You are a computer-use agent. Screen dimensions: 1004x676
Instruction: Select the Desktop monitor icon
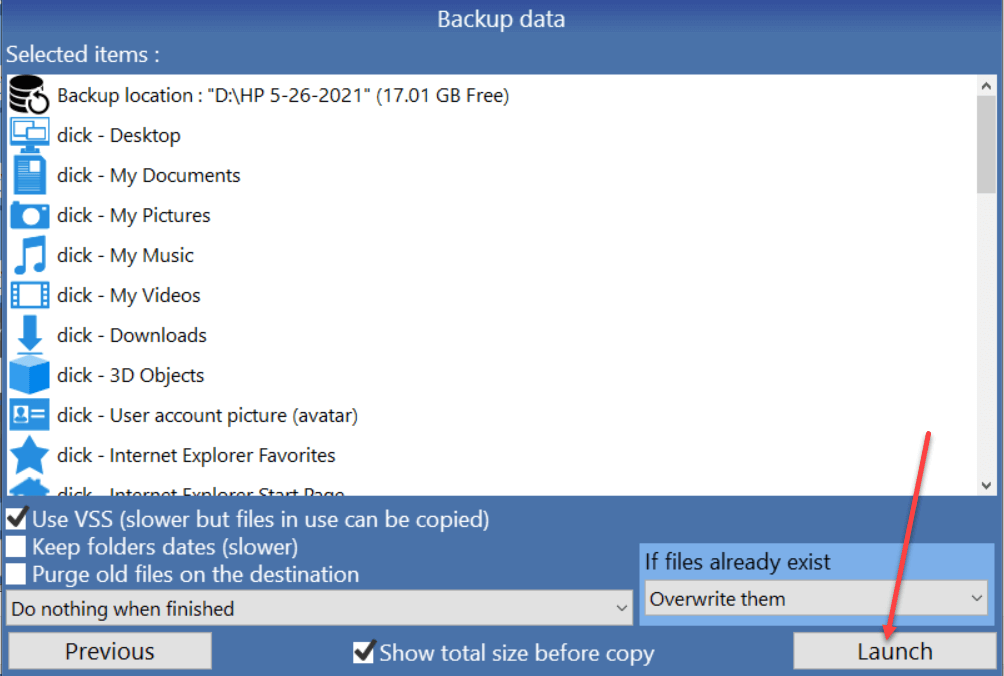[29, 135]
